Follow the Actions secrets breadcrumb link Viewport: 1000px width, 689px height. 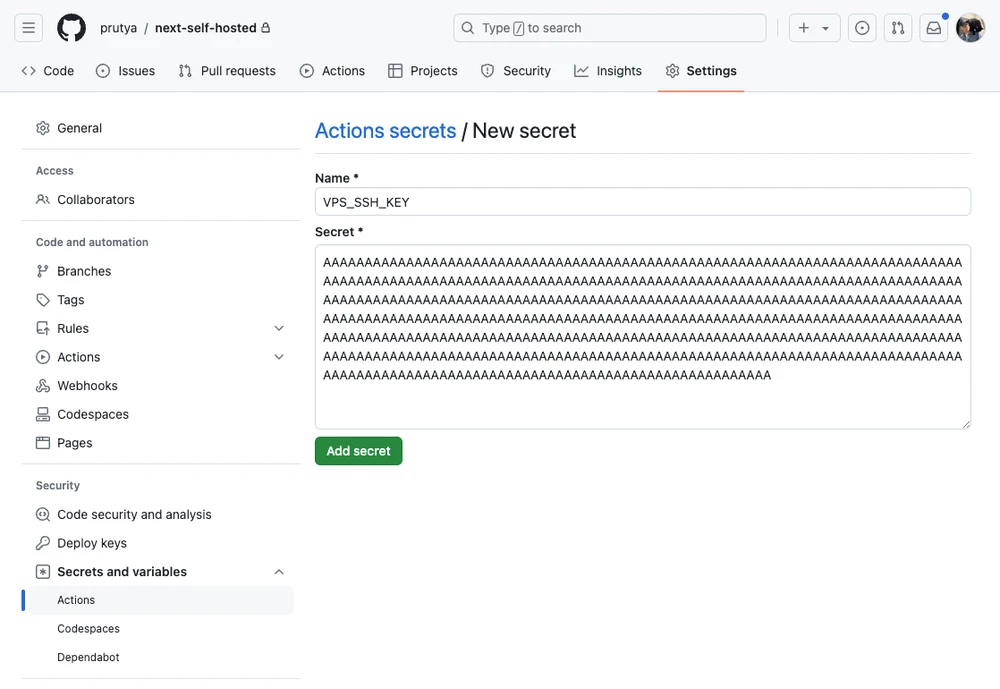click(385, 131)
